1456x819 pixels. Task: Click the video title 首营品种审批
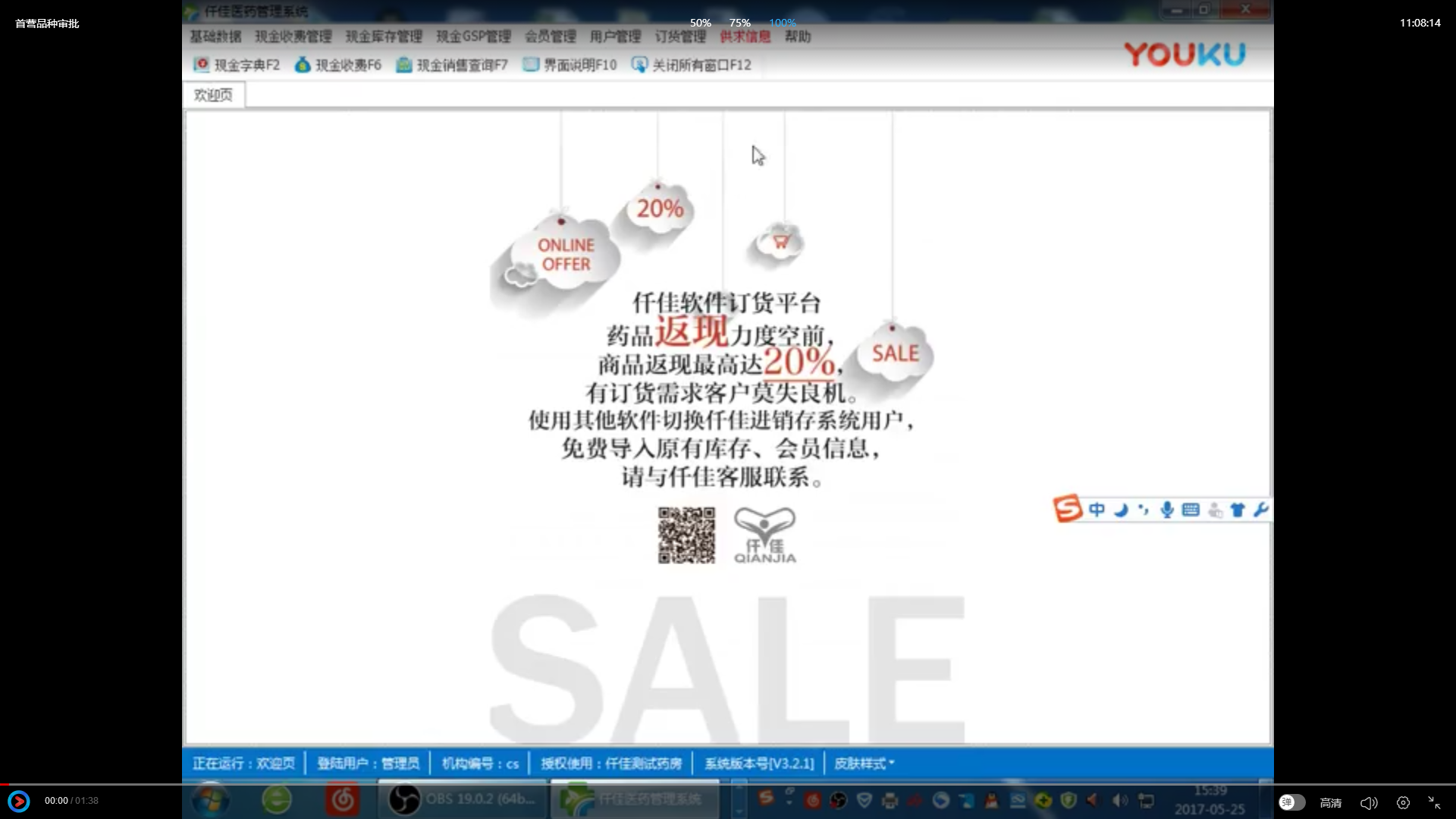coord(47,24)
